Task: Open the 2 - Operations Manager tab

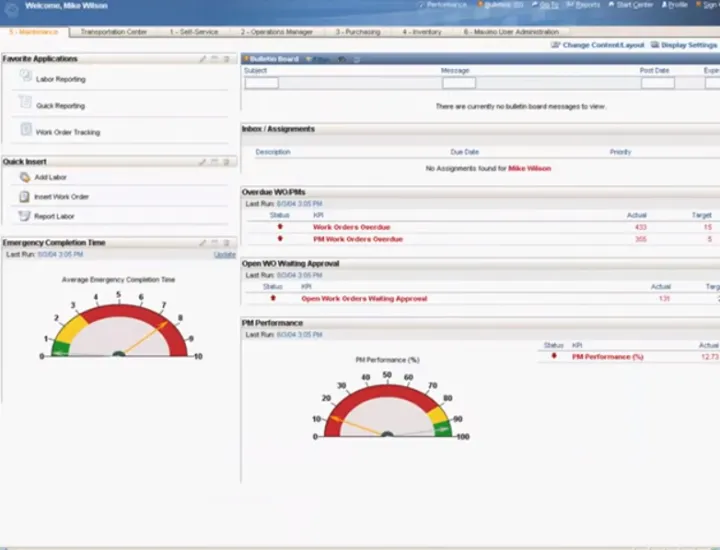Action: tap(277, 32)
